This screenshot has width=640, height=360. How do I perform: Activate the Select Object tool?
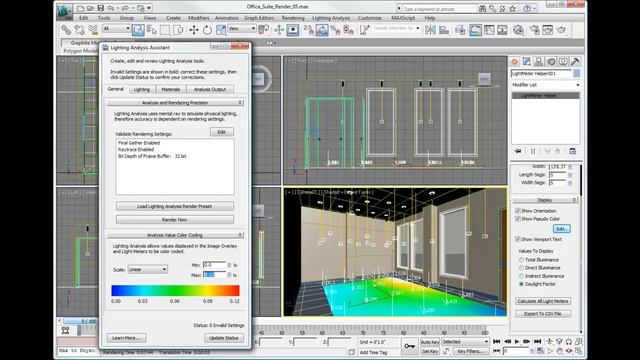pos(138,30)
